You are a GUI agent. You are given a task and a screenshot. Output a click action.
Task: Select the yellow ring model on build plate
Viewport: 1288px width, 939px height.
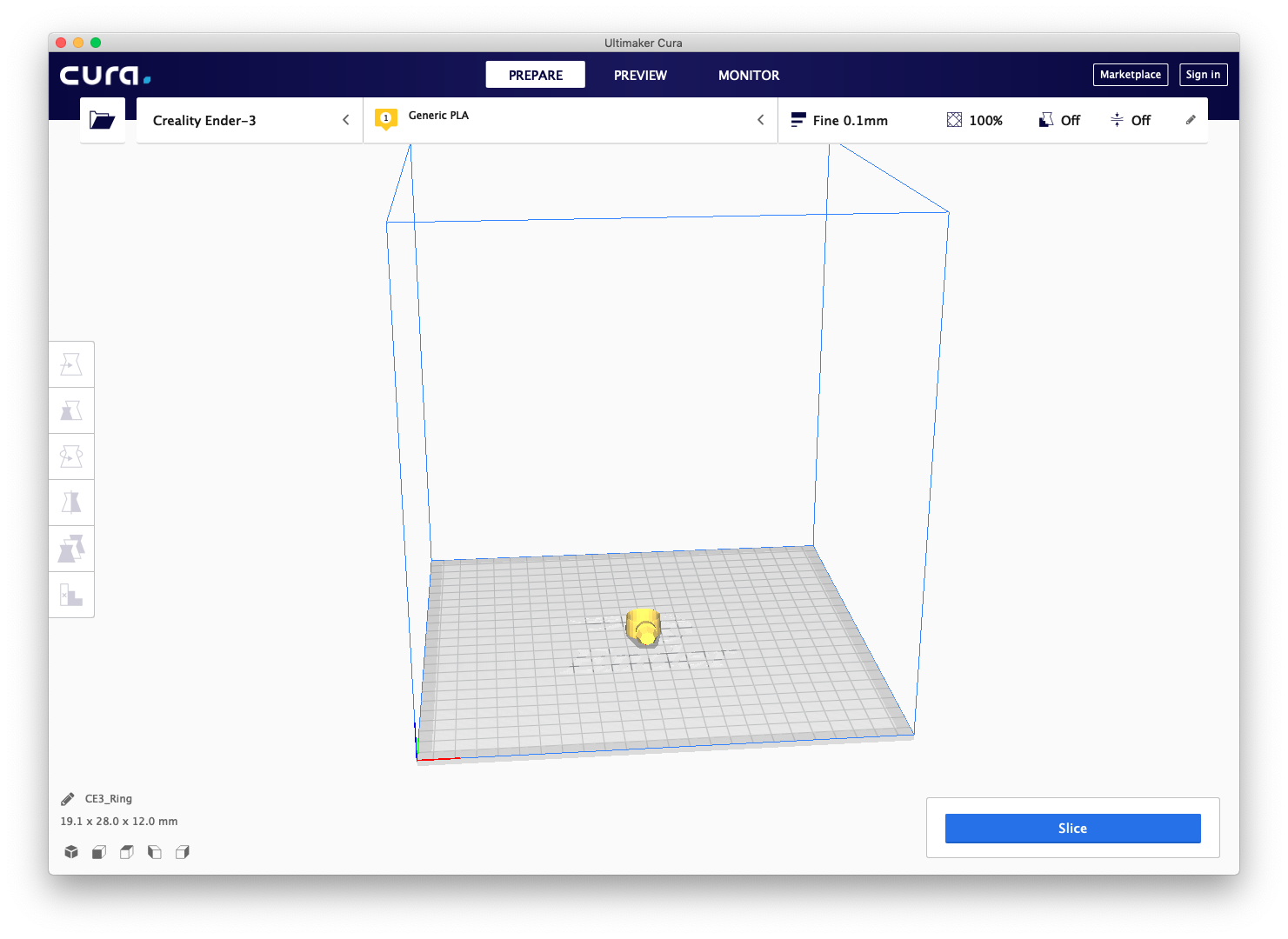(x=644, y=628)
